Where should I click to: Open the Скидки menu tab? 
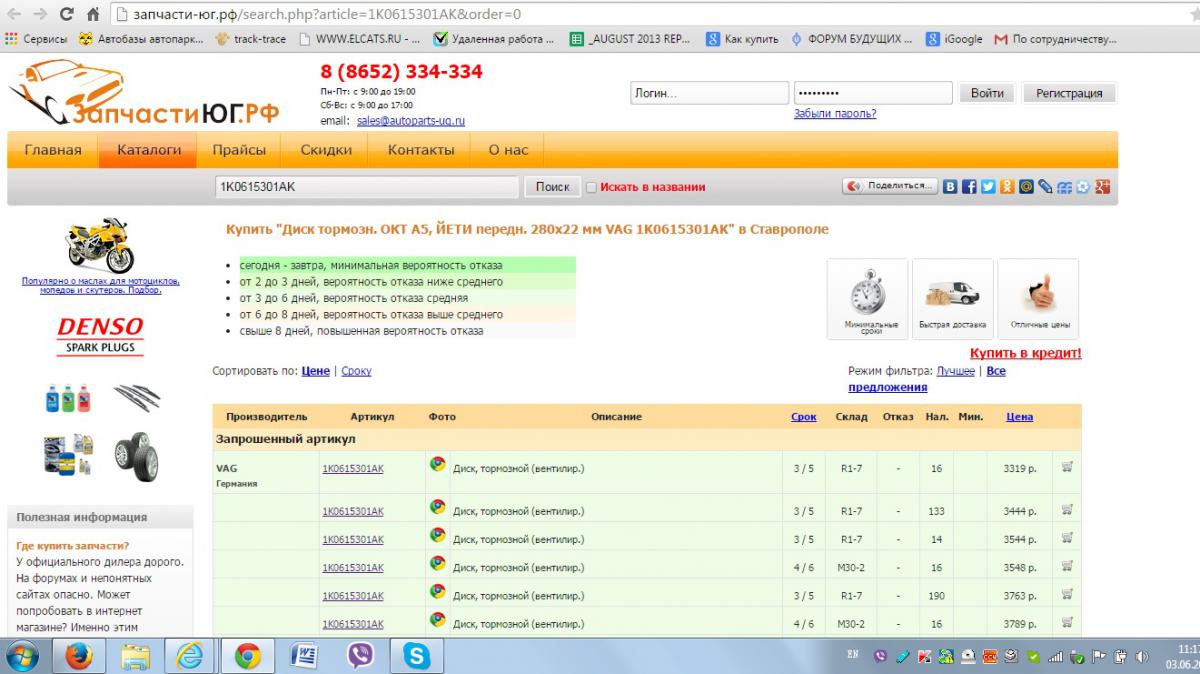point(326,150)
